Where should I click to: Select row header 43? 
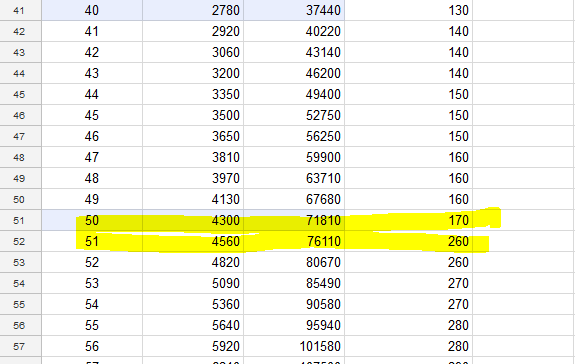(21, 52)
